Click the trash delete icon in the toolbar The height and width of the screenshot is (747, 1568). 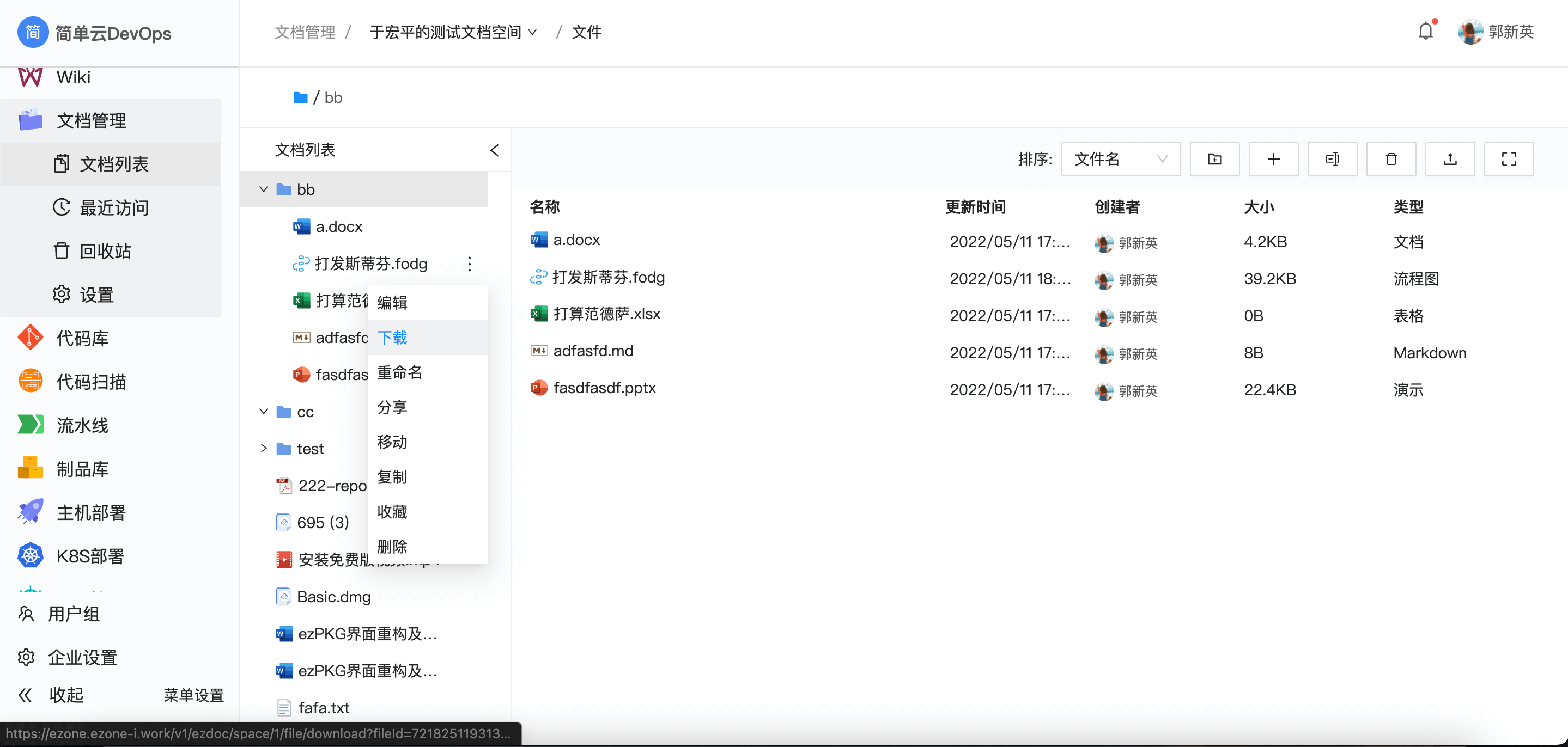click(x=1391, y=159)
